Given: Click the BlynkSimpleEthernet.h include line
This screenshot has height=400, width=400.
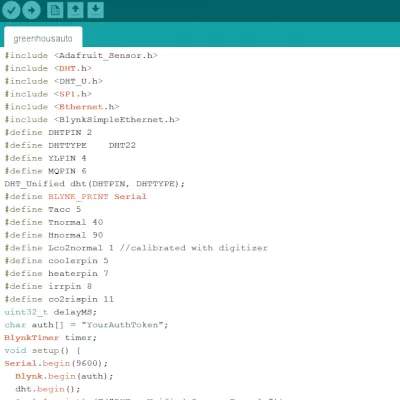Looking at the screenshot, I should (92, 120).
